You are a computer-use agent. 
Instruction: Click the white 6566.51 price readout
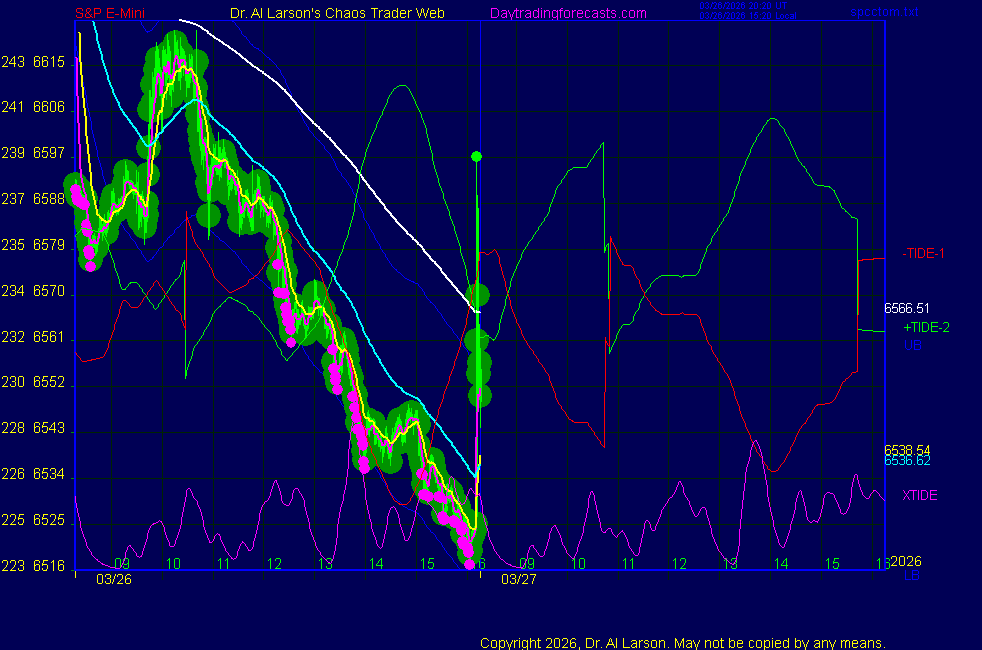(907, 309)
